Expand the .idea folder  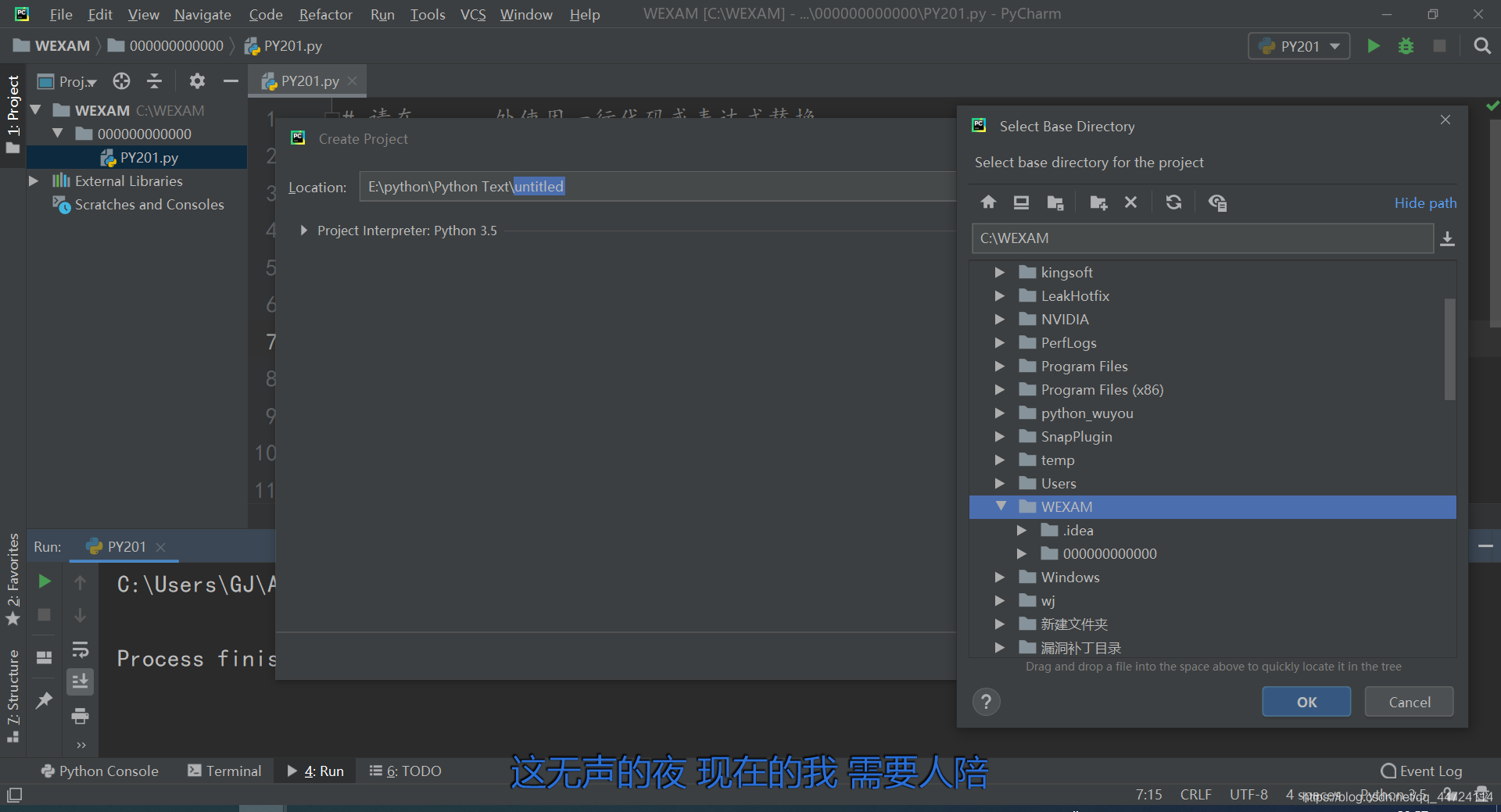point(1021,531)
